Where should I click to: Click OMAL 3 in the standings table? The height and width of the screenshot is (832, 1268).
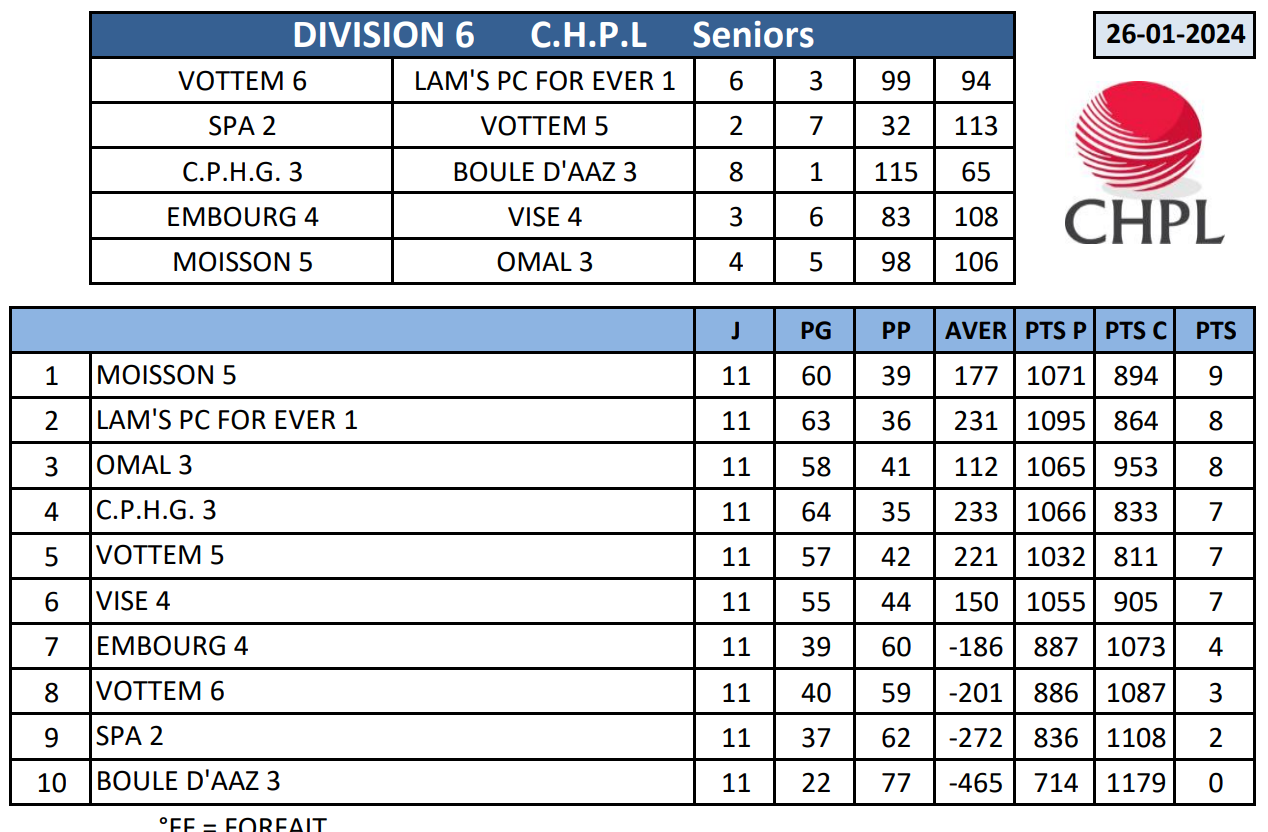pyautogui.click(x=145, y=465)
